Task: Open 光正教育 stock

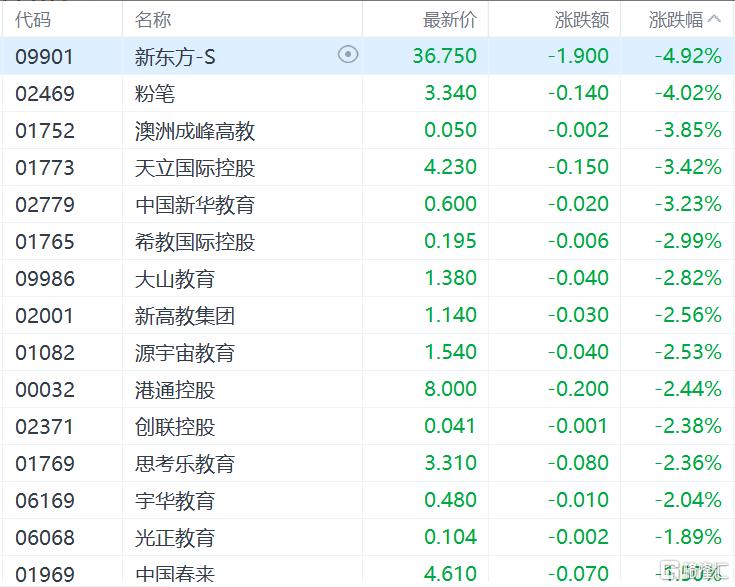Action: 175,538
